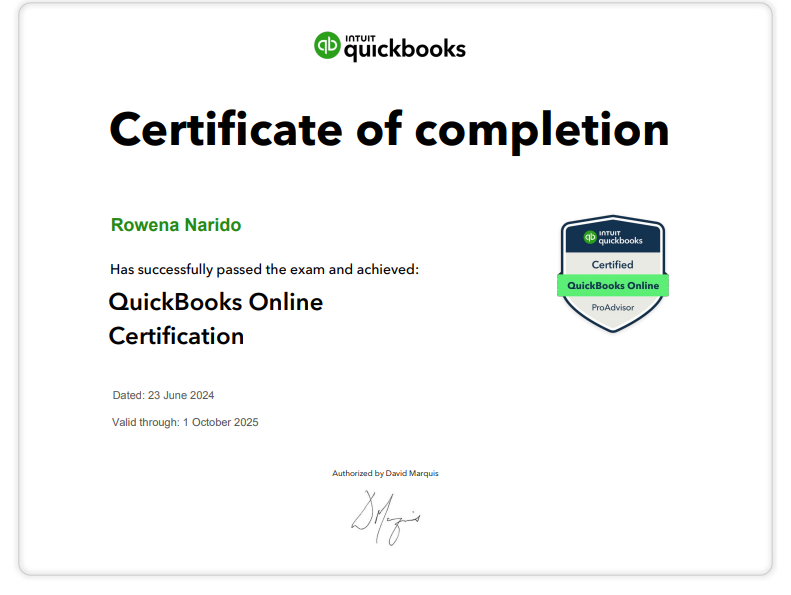The height and width of the screenshot is (595, 791).
Task: Click the QuickBooks Online ProAdvisor badge
Action: click(613, 274)
